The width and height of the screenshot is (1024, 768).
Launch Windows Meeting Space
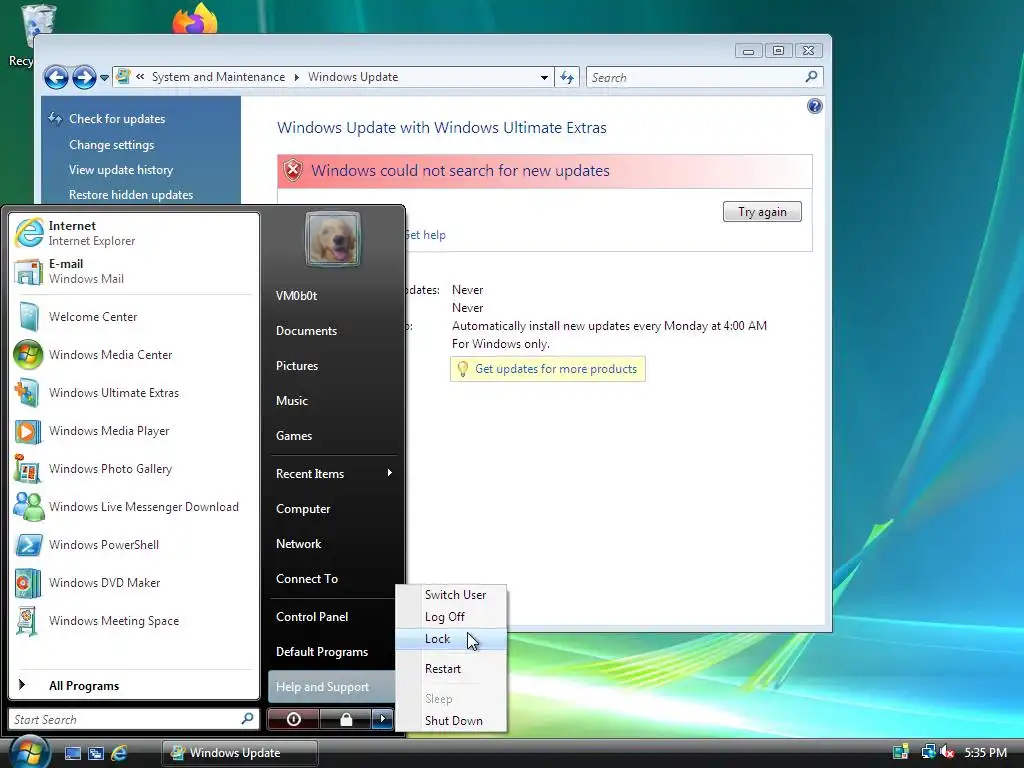134,620
